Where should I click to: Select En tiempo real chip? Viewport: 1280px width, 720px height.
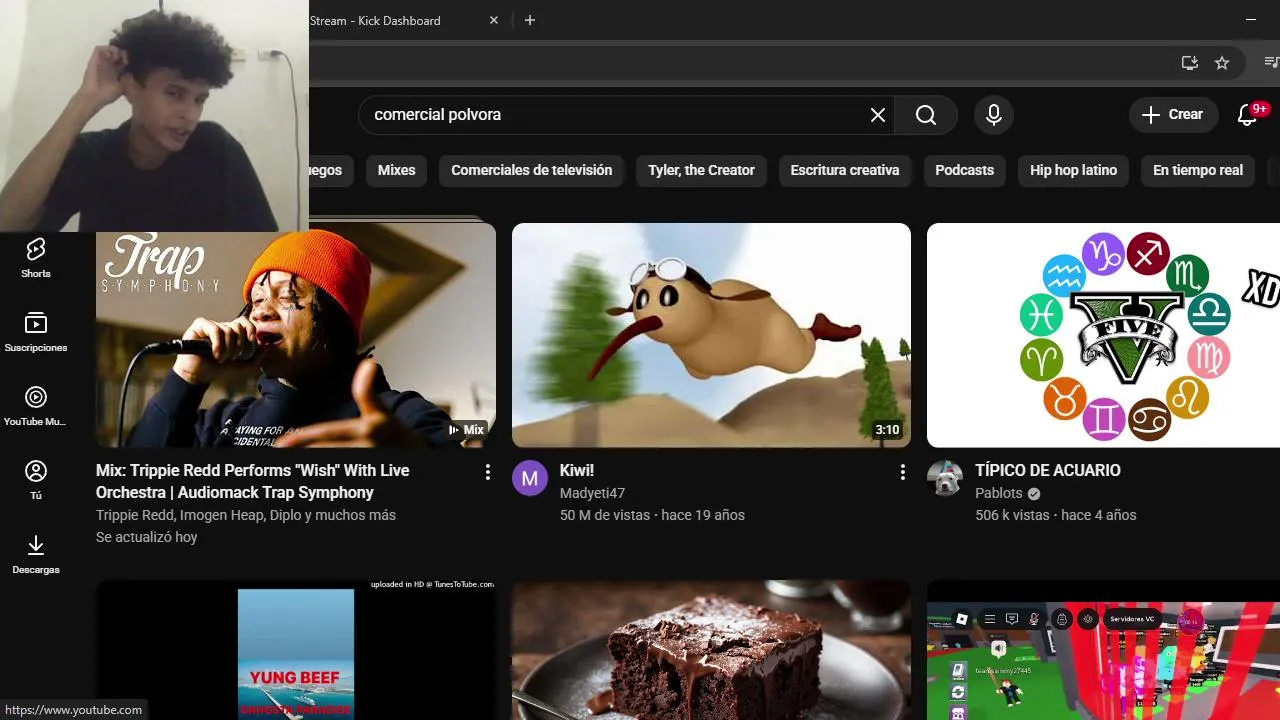[1198, 170]
